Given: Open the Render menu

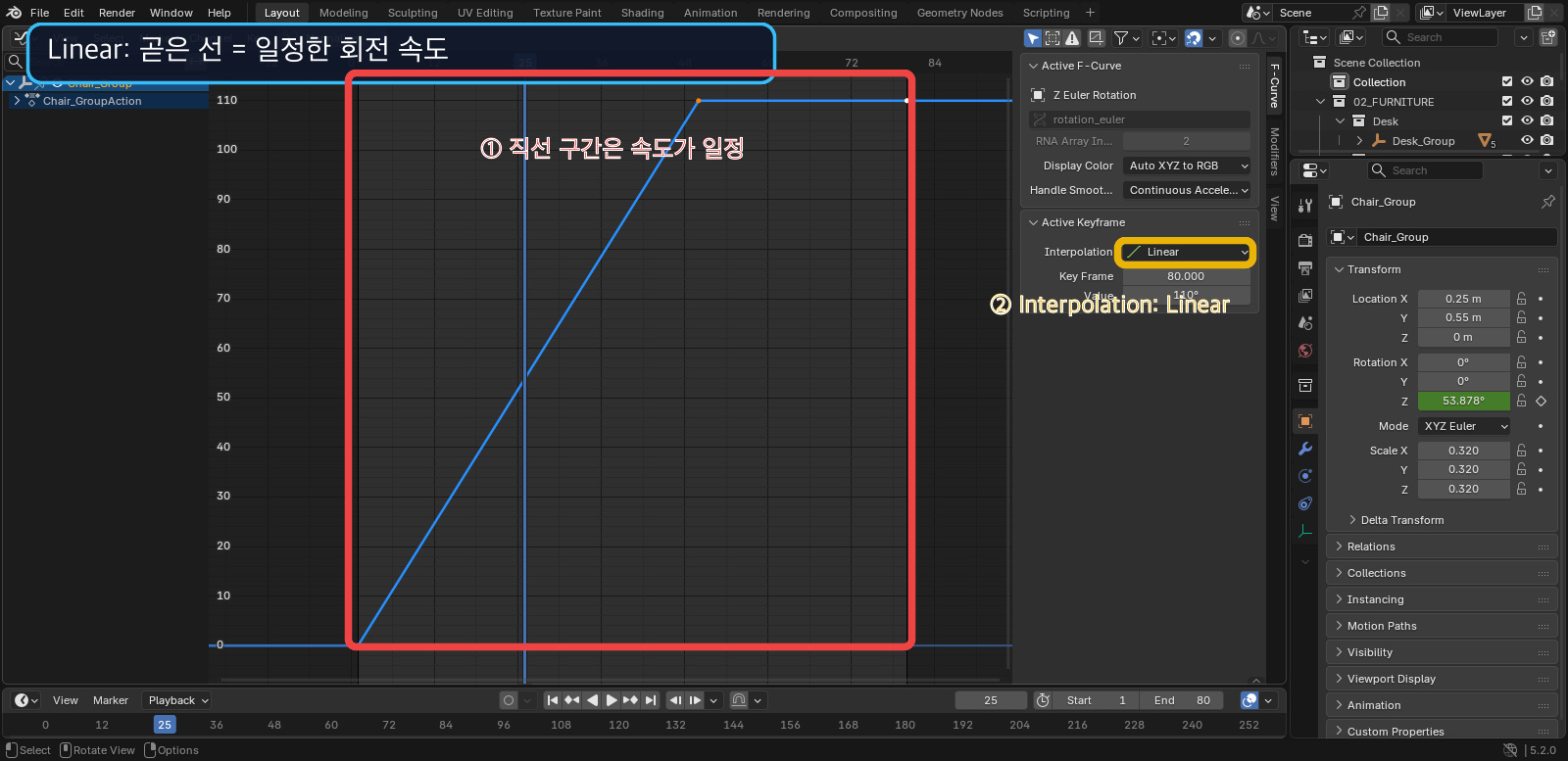Looking at the screenshot, I should pos(117,13).
